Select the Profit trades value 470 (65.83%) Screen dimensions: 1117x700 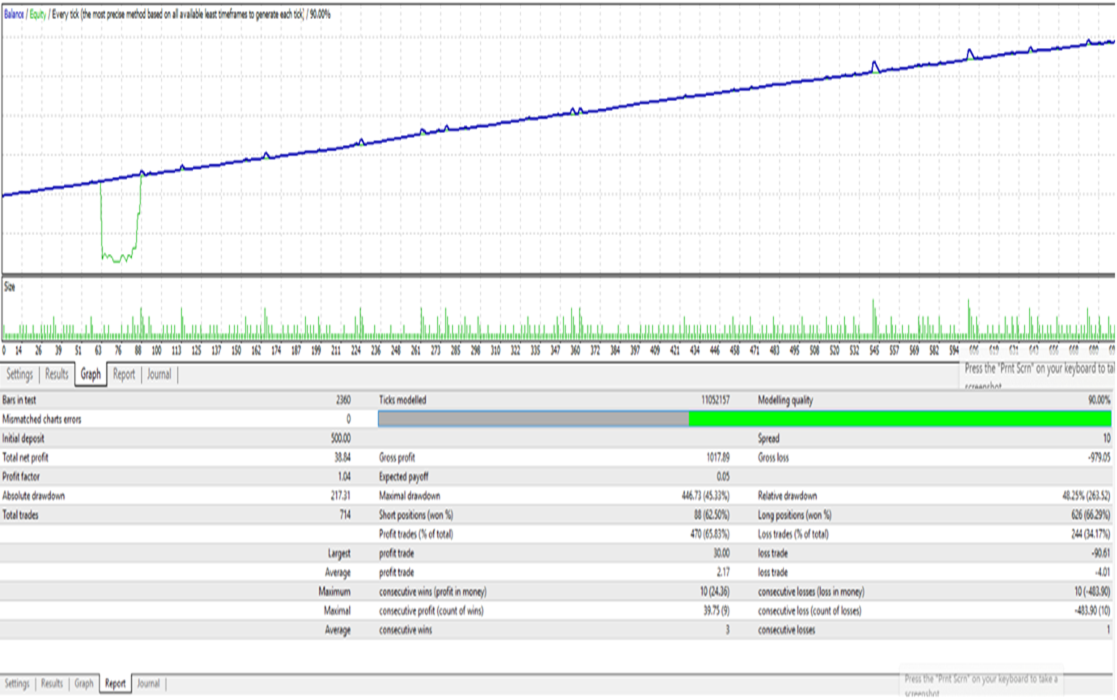point(710,535)
